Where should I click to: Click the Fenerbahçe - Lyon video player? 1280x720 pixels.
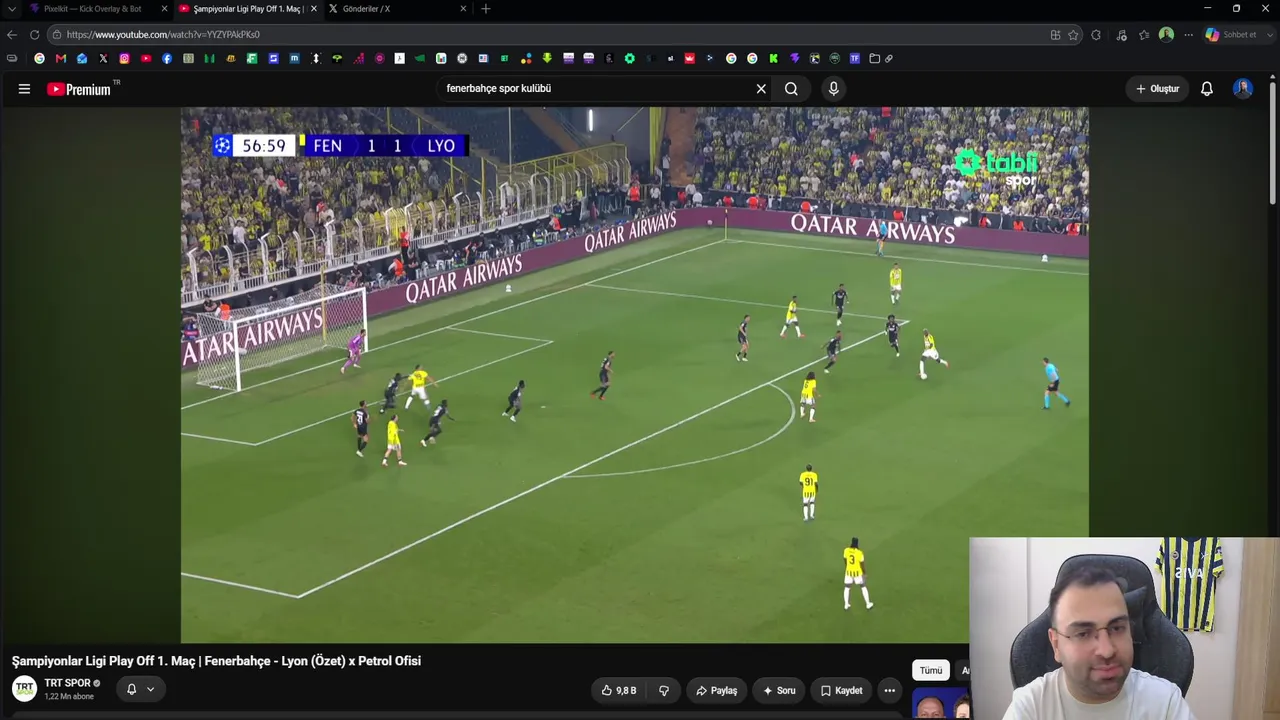(634, 375)
